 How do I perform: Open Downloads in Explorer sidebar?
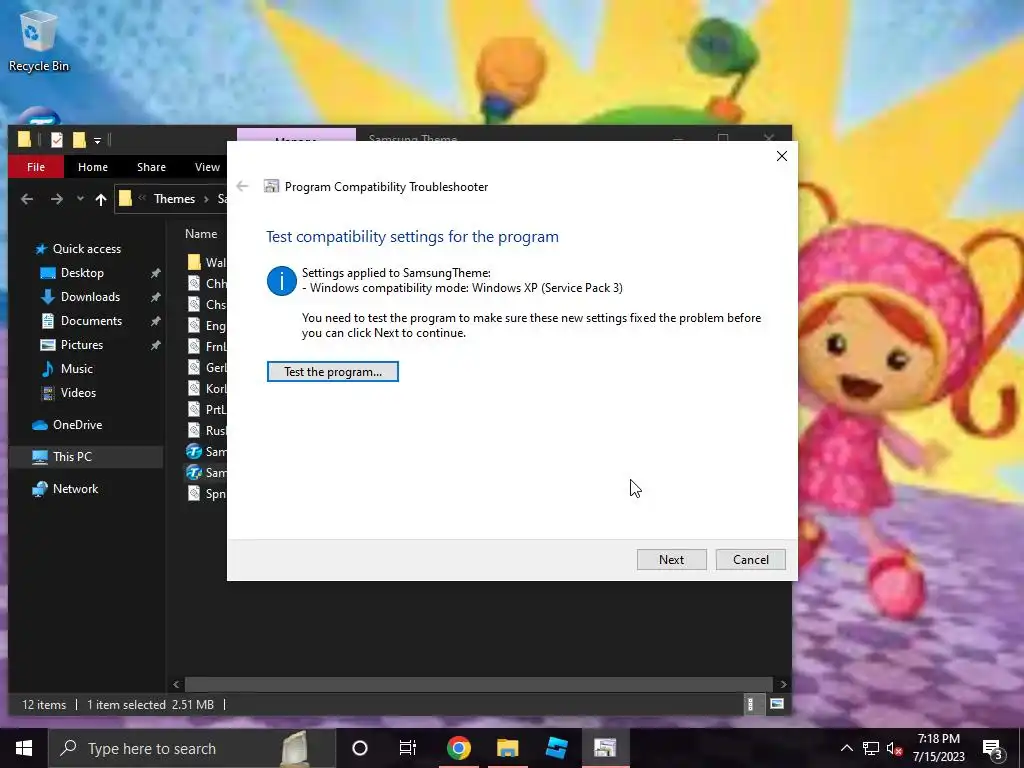pos(90,297)
